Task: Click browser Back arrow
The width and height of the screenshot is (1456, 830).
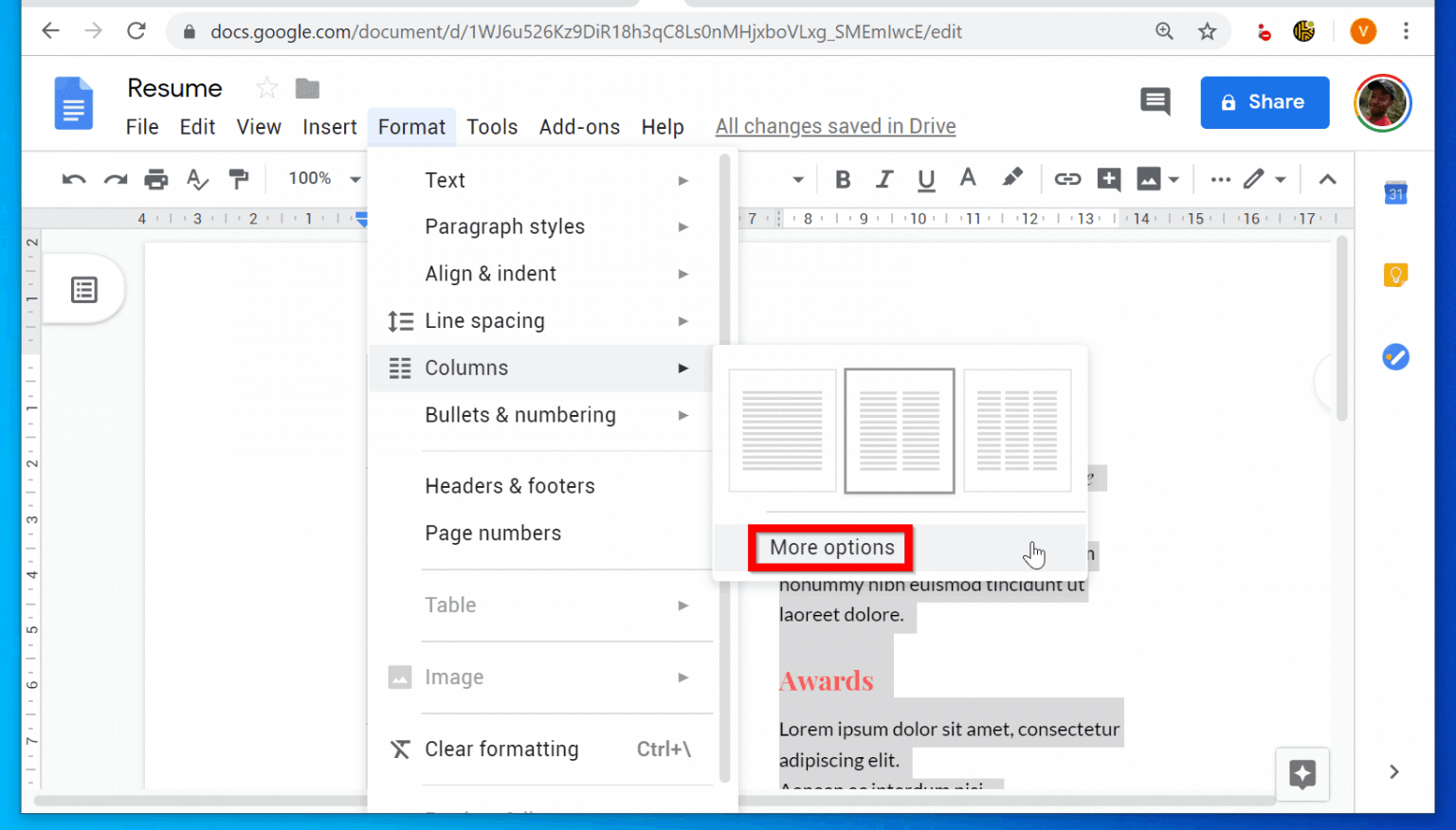Action: click(x=50, y=31)
